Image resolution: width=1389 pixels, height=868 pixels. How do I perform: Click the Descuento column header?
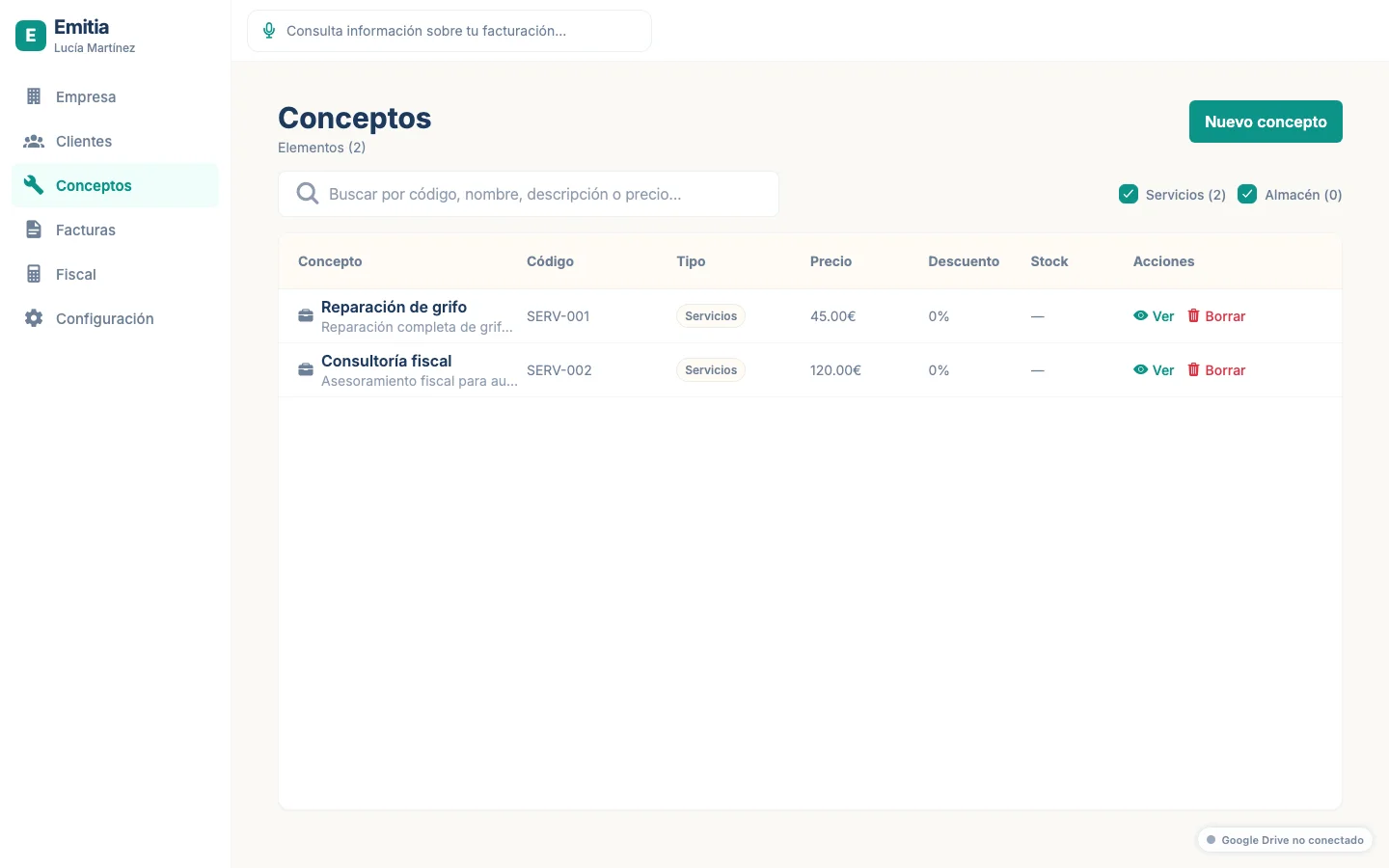[x=964, y=261]
